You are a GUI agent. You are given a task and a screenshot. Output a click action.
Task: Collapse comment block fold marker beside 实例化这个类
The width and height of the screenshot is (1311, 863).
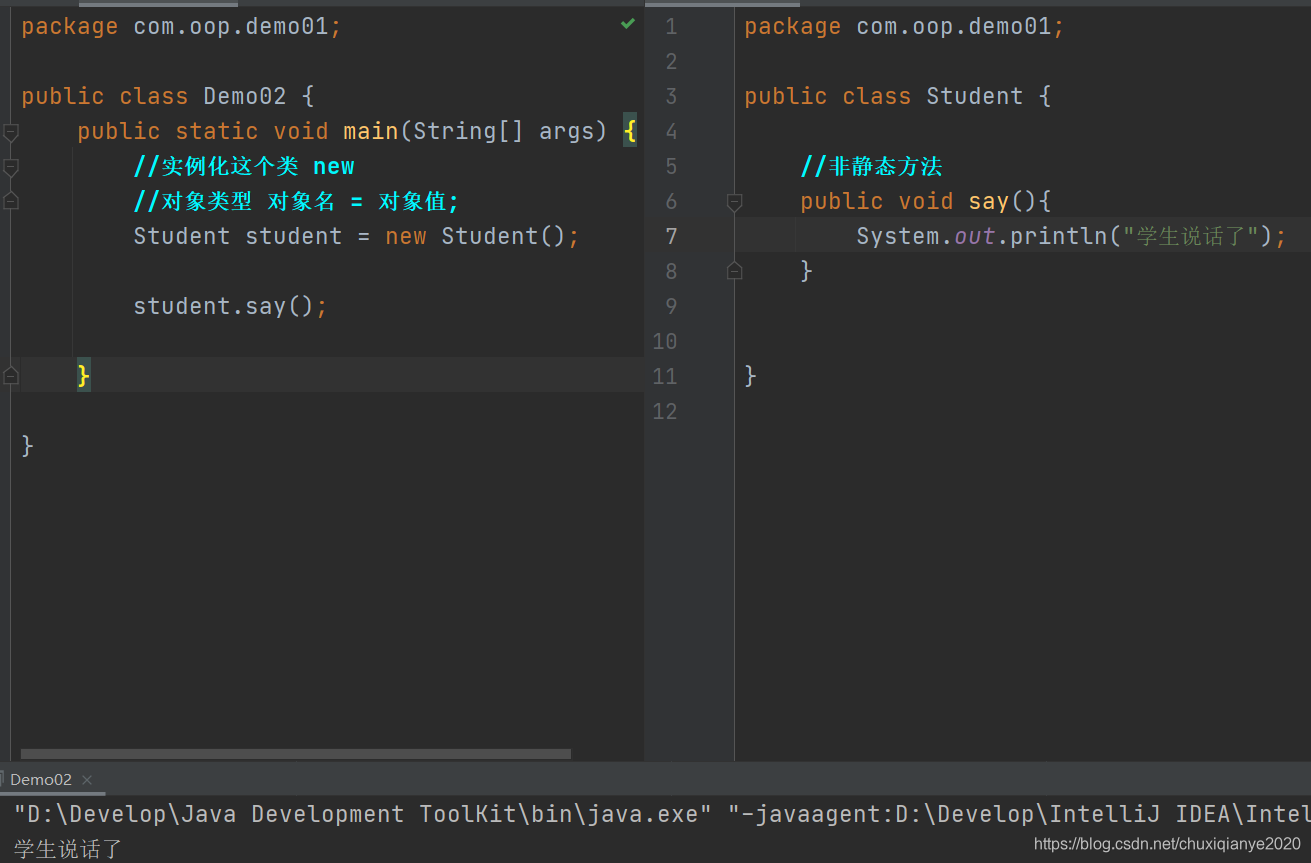pyautogui.click(x=10, y=166)
